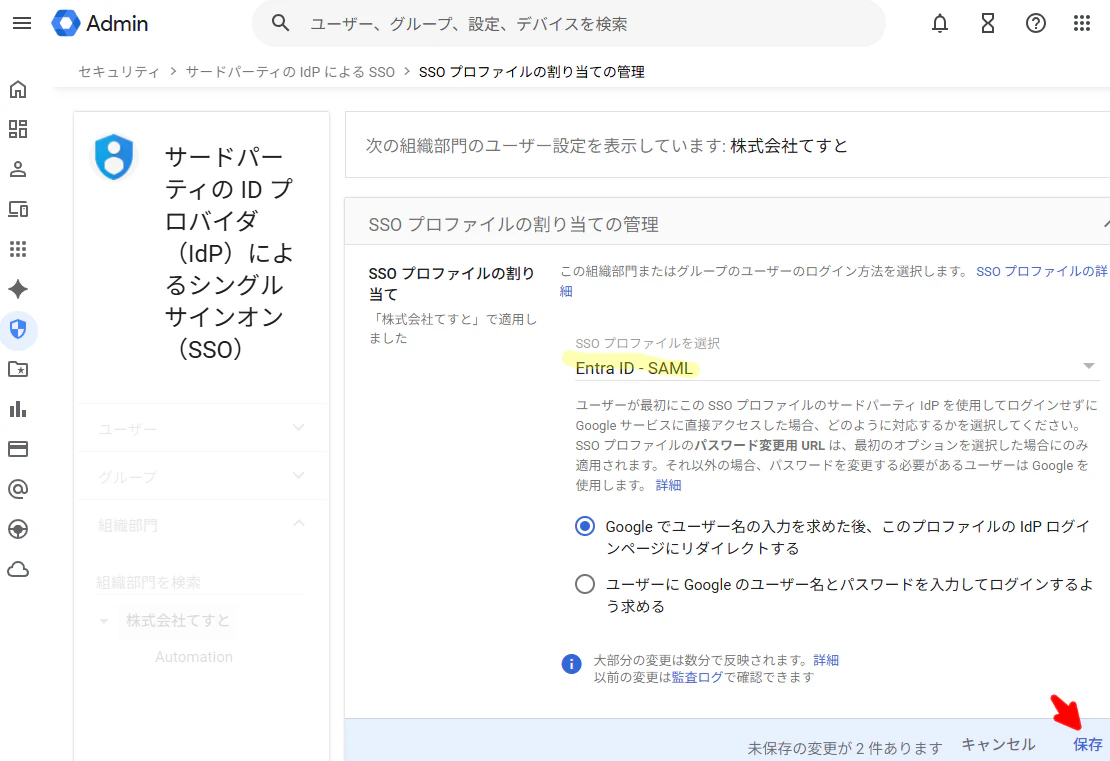Open the Devices sidebar icon

pyautogui.click(x=18, y=209)
